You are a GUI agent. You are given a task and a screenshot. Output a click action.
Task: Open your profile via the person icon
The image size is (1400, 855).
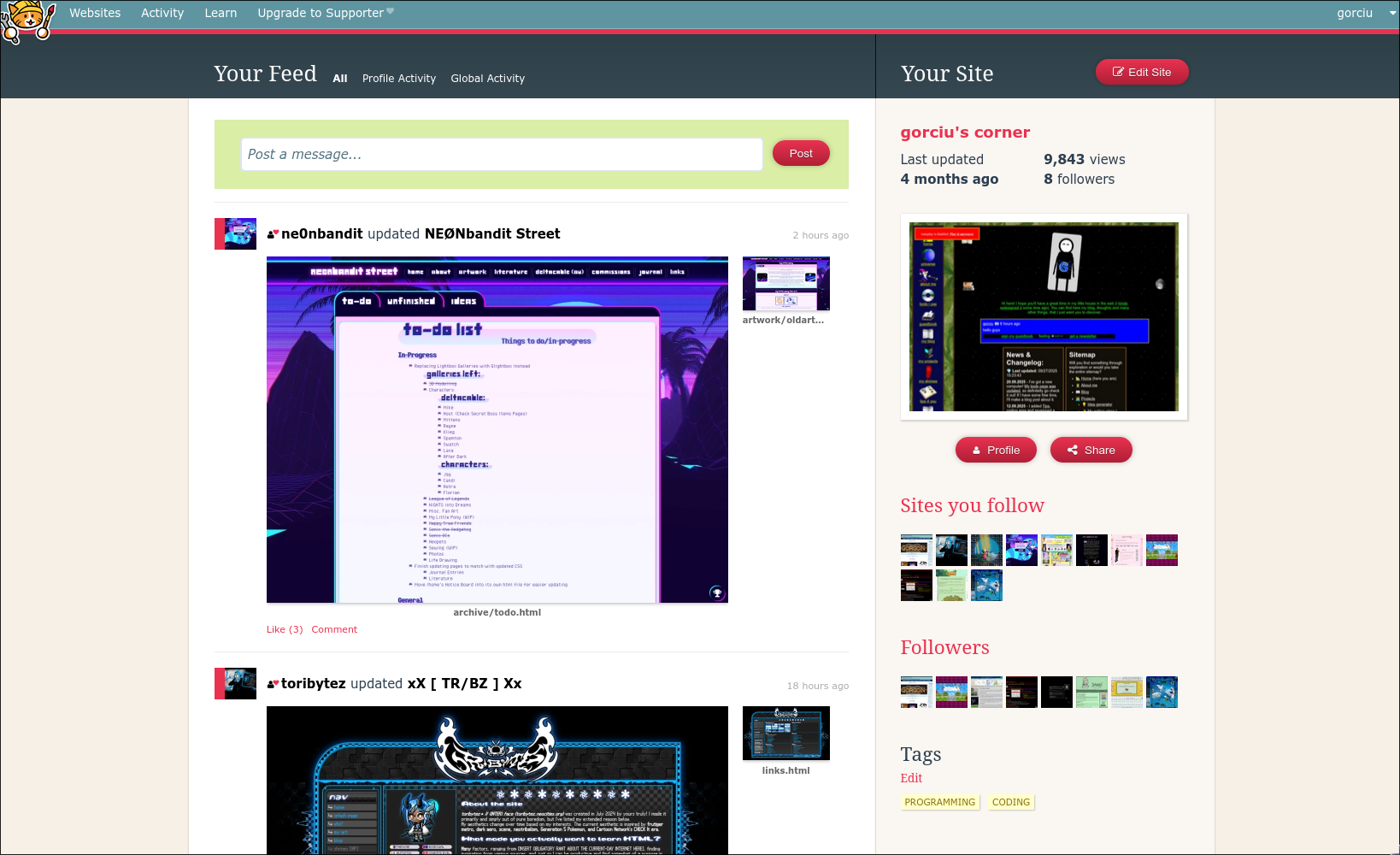coord(976,450)
